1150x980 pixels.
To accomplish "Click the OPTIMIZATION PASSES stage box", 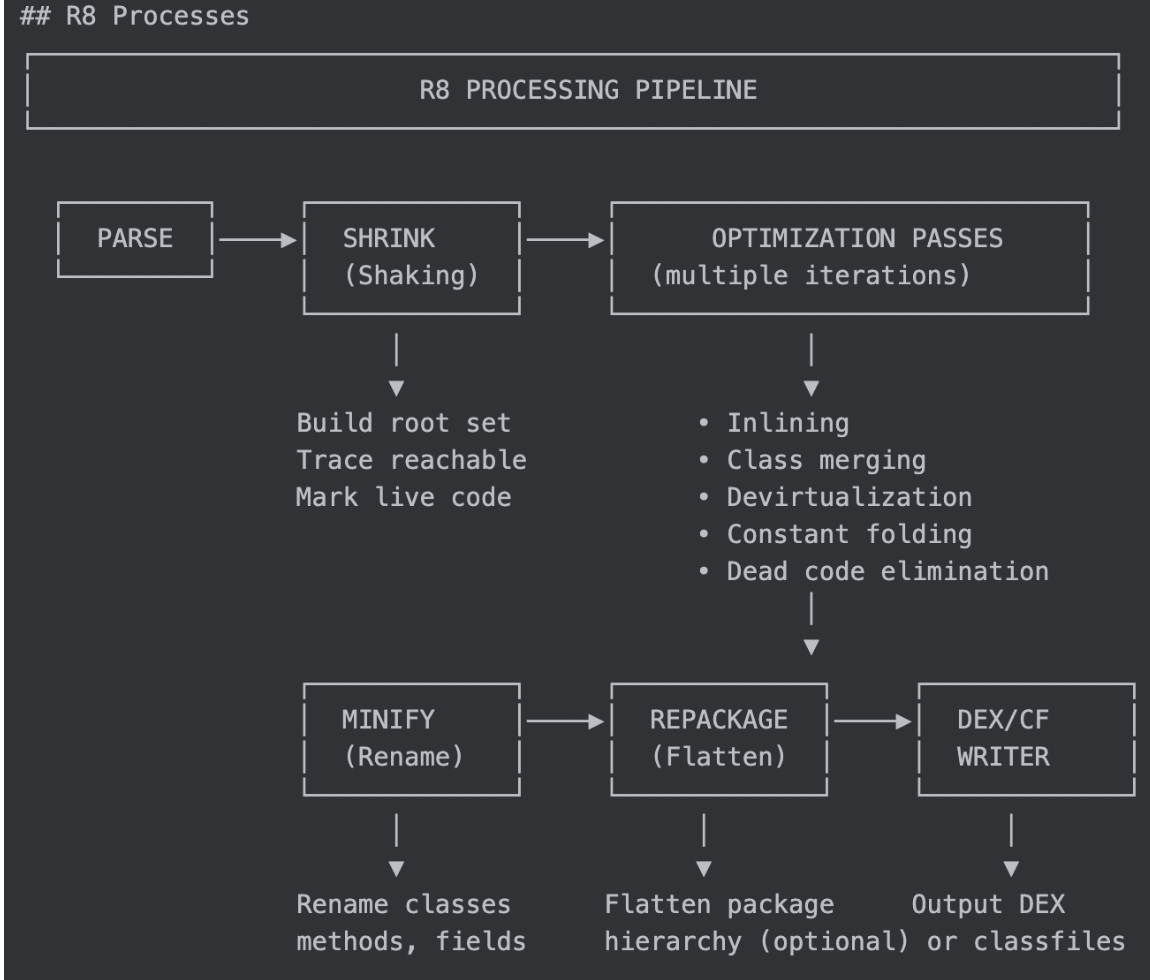I will (849, 257).
